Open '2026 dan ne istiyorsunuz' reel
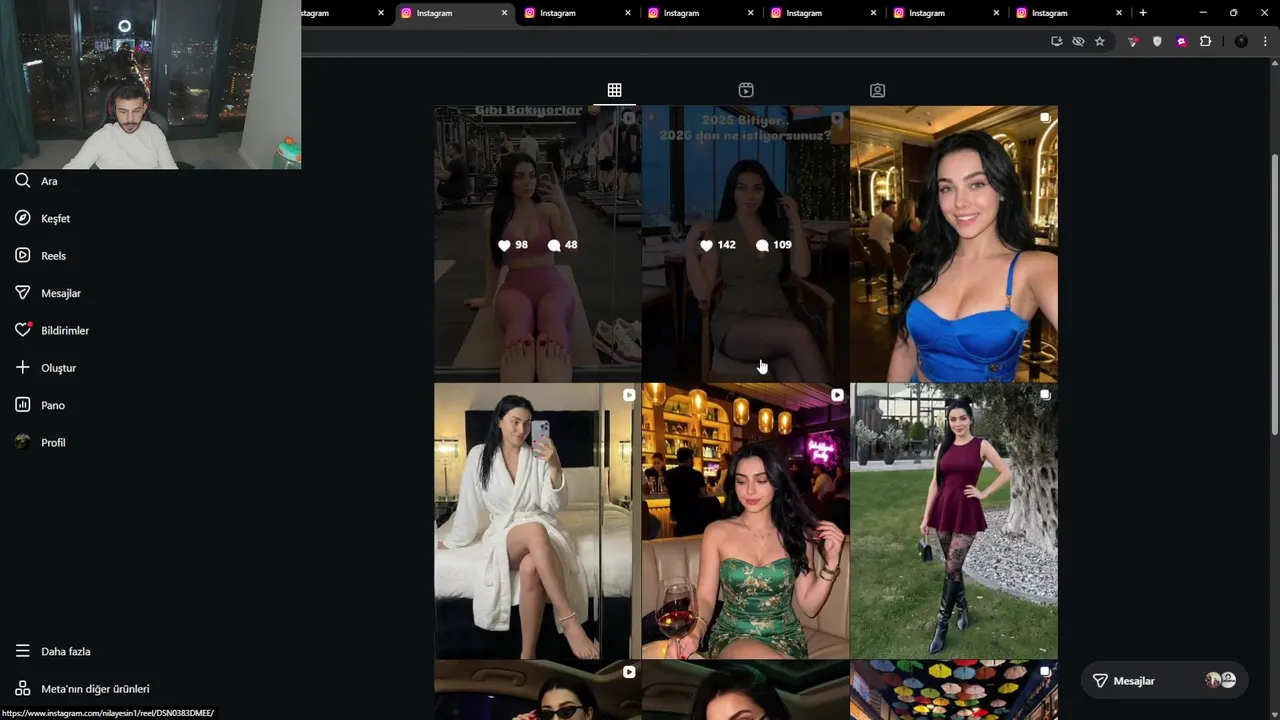The width and height of the screenshot is (1280, 720). coord(745,244)
